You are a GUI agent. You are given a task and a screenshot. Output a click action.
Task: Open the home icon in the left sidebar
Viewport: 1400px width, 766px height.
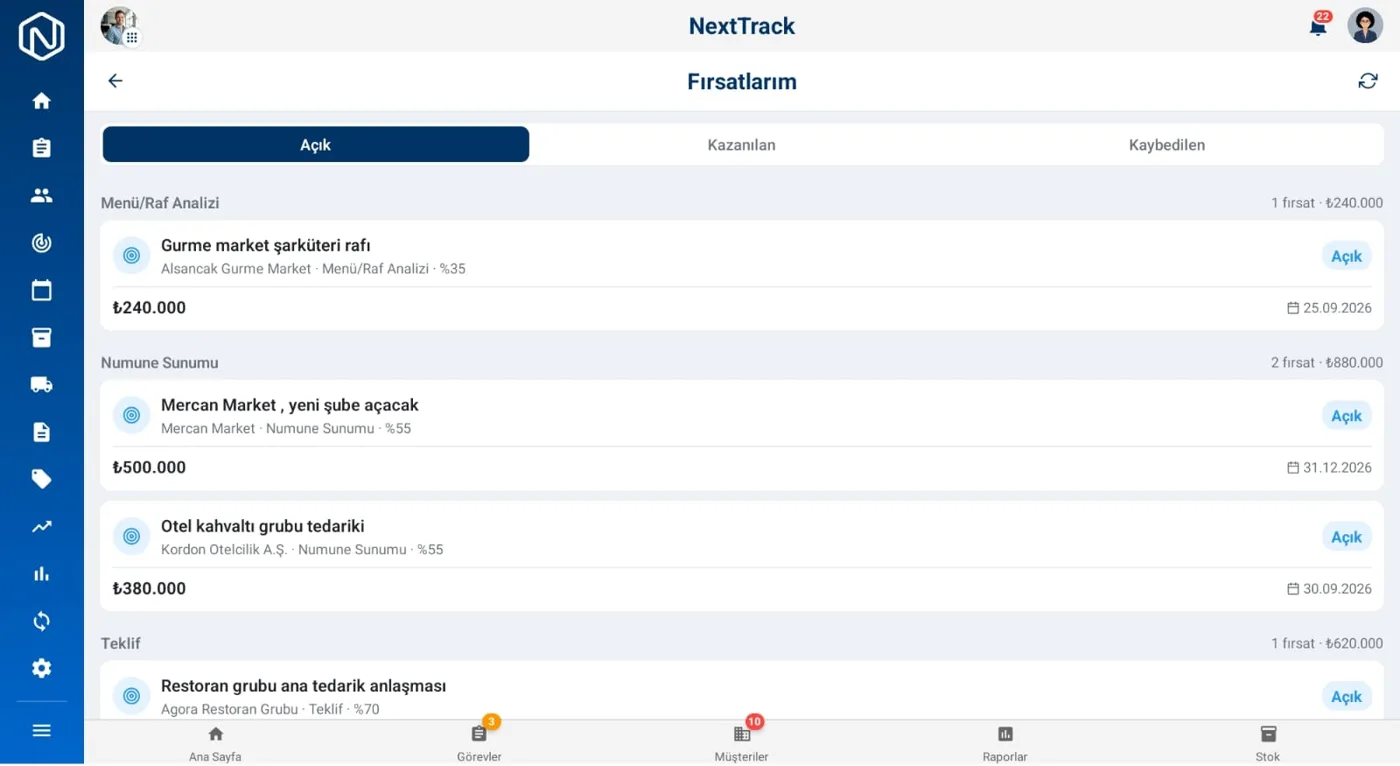tap(41, 101)
